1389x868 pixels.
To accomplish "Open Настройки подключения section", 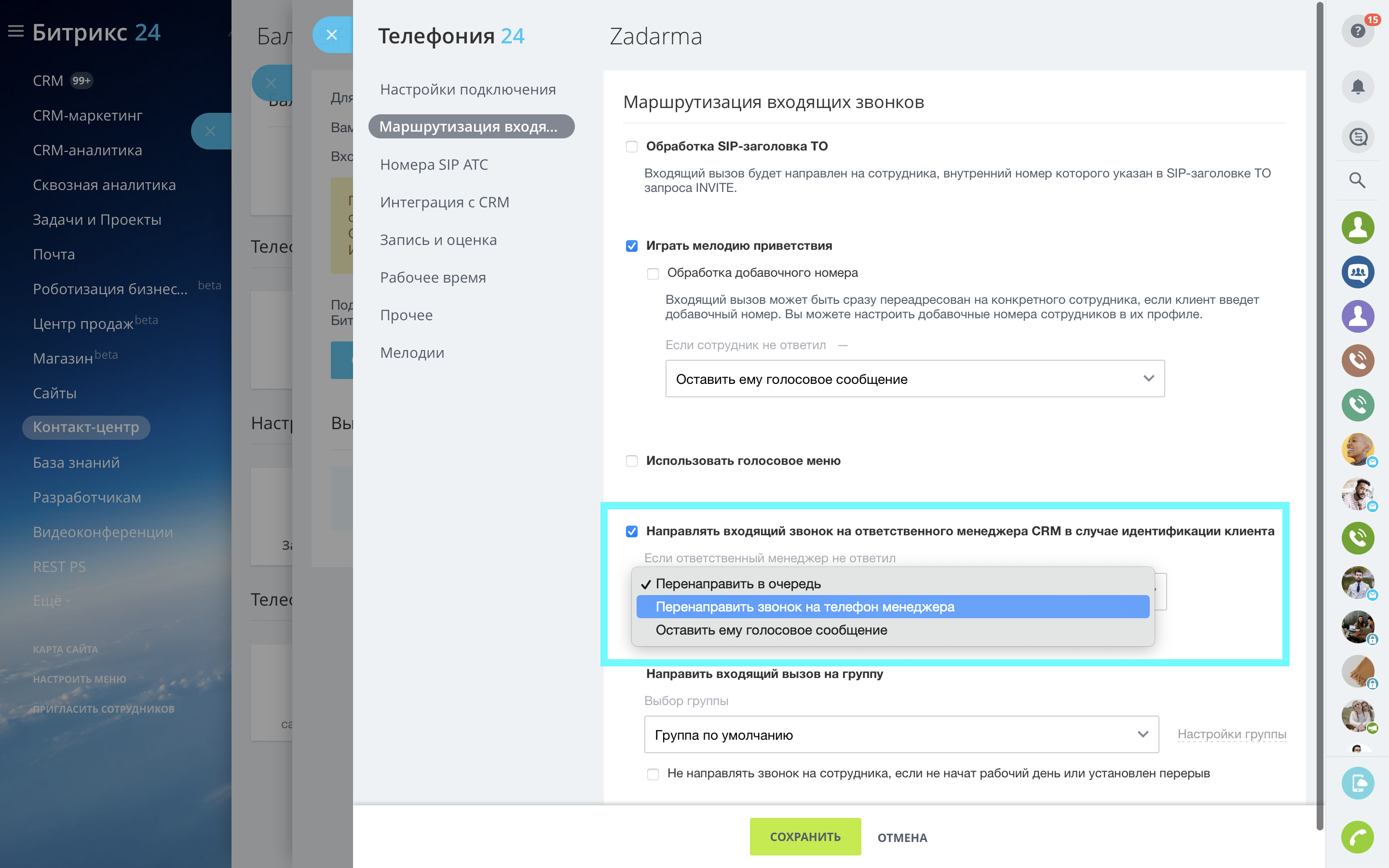I will (x=468, y=90).
